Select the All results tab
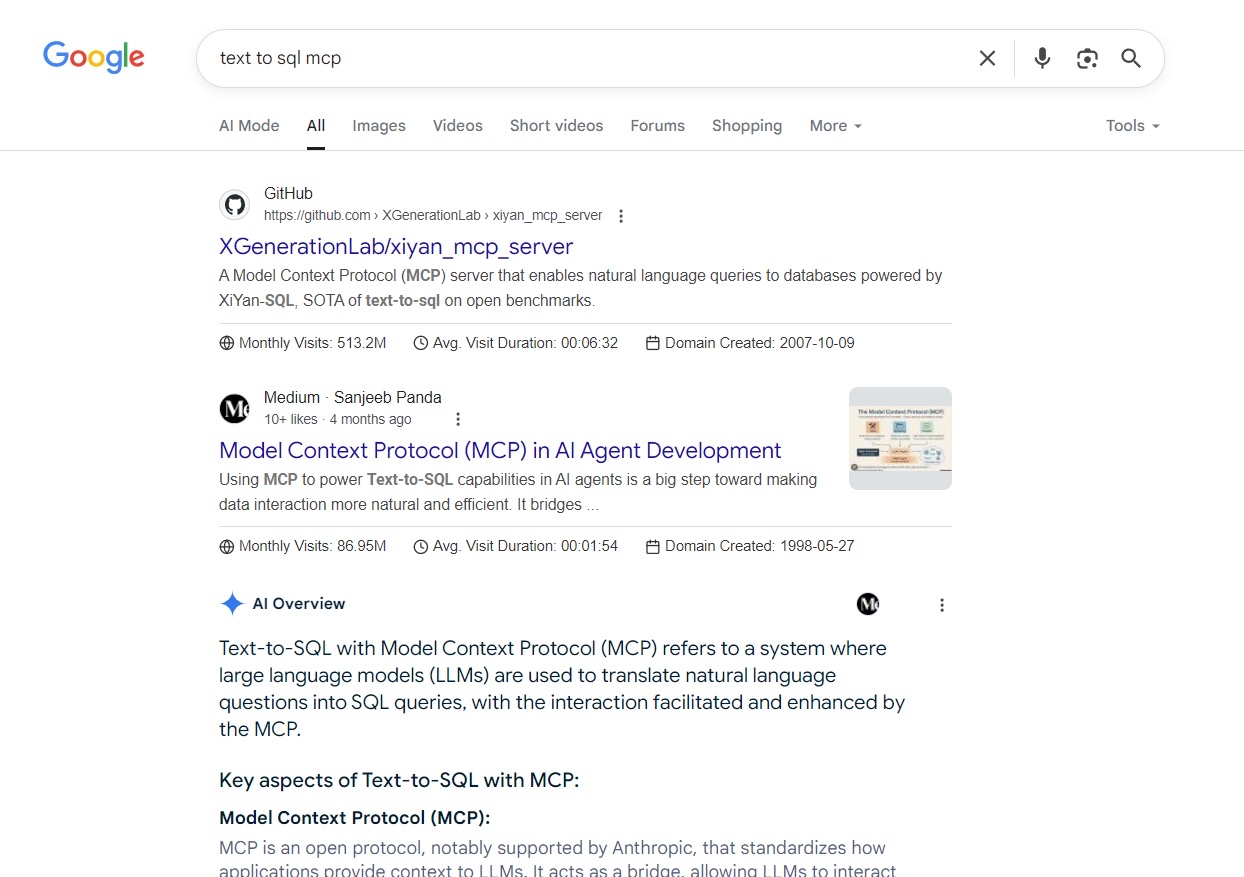 tap(316, 126)
